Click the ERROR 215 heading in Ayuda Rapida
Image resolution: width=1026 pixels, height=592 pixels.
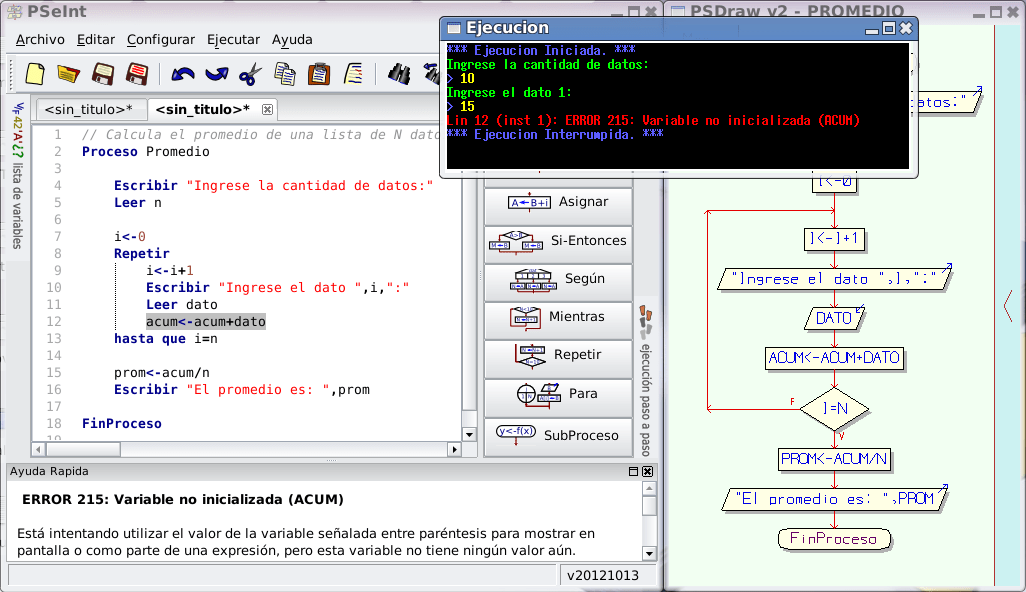pos(183,499)
